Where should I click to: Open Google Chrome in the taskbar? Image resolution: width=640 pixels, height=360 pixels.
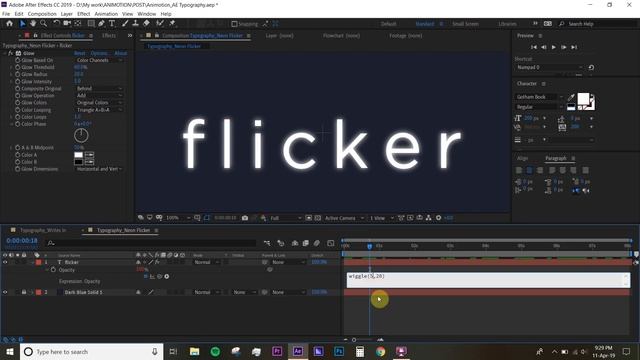click(x=380, y=351)
